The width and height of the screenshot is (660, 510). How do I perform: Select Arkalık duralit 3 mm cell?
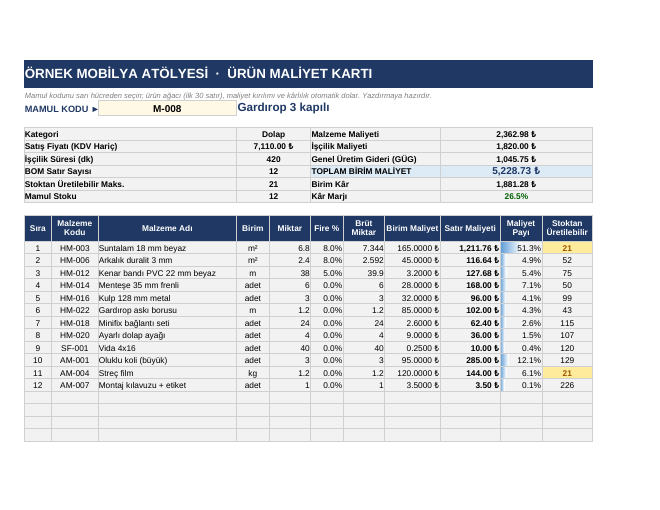click(x=167, y=260)
